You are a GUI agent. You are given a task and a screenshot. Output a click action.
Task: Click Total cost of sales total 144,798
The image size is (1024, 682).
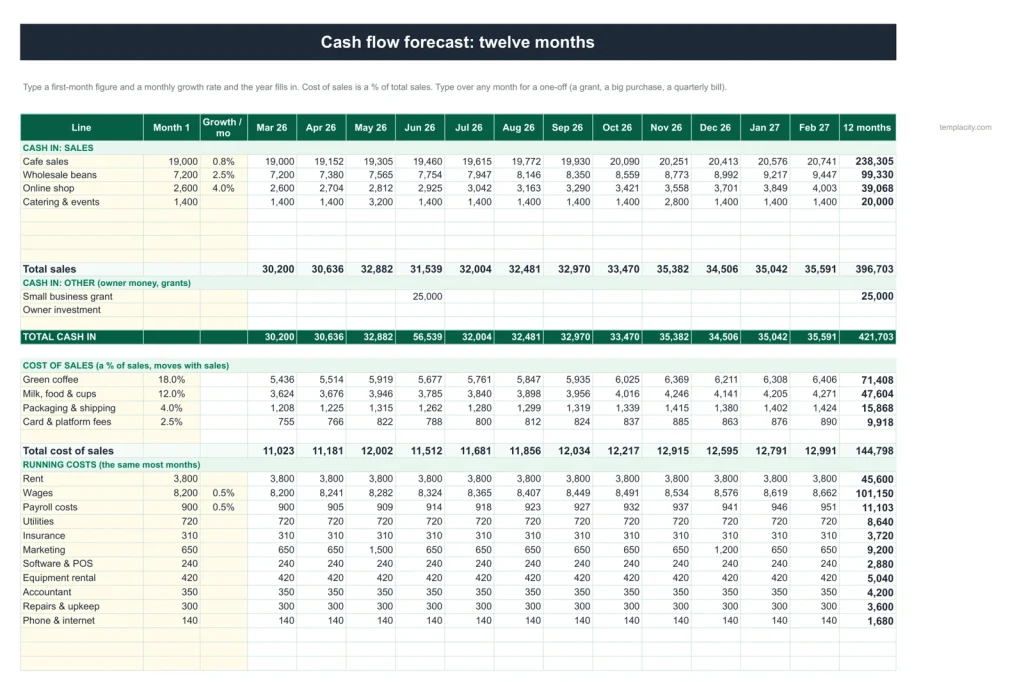pos(874,451)
